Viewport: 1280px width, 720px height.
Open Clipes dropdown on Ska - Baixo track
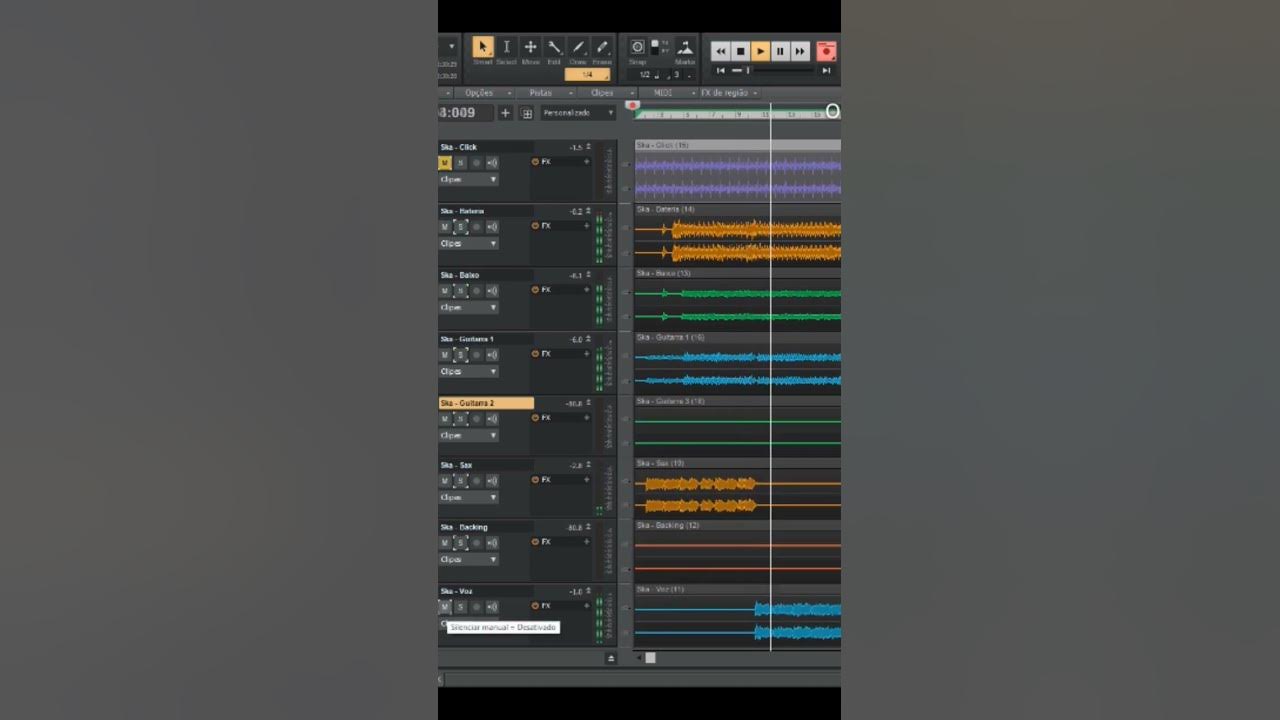(468, 308)
